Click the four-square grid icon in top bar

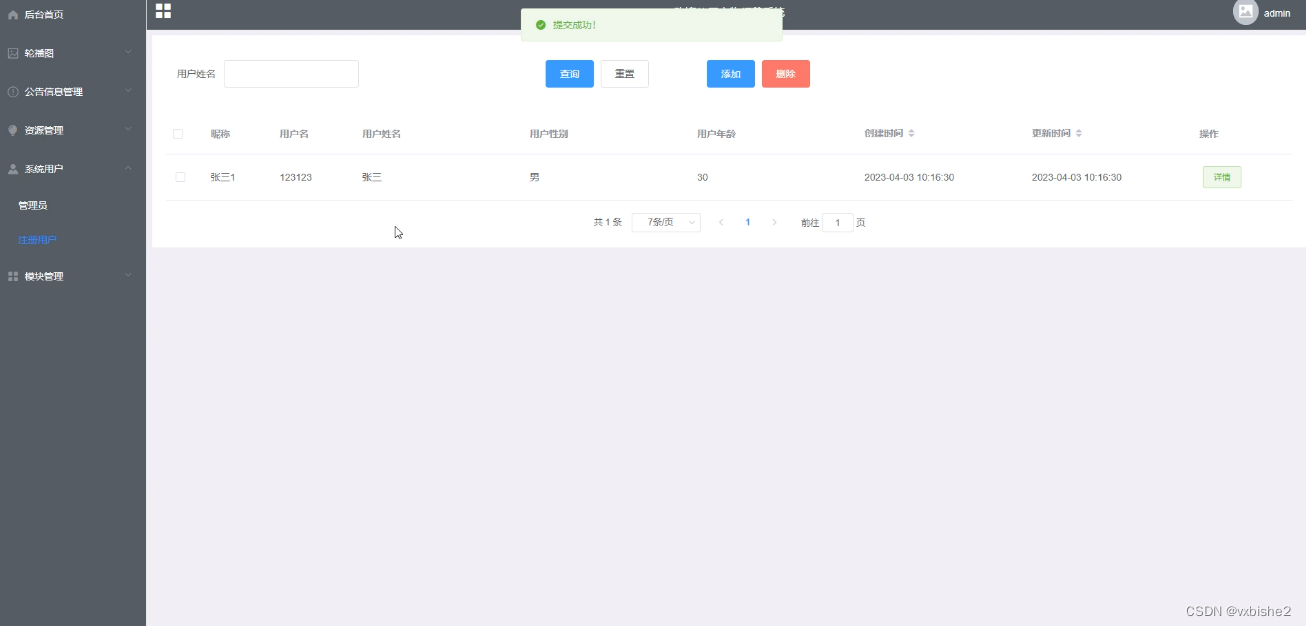[163, 11]
